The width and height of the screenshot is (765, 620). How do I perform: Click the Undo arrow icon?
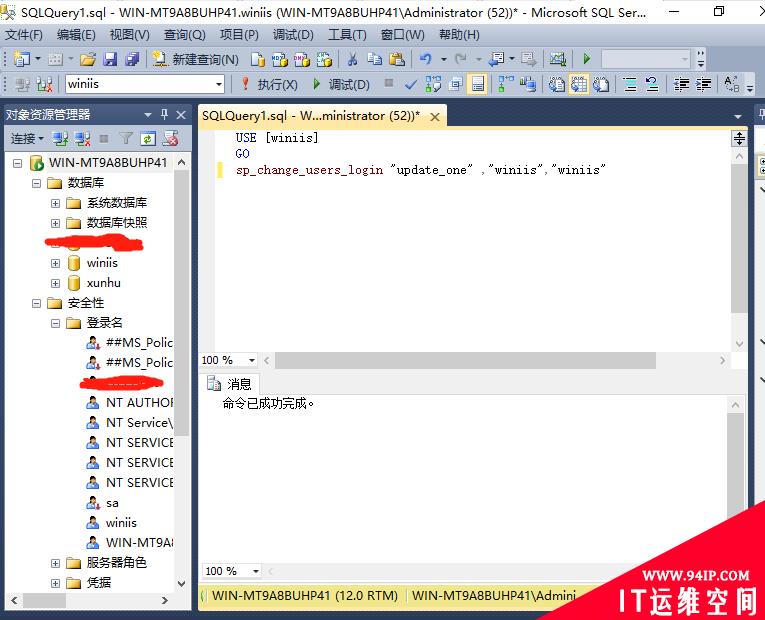point(426,60)
